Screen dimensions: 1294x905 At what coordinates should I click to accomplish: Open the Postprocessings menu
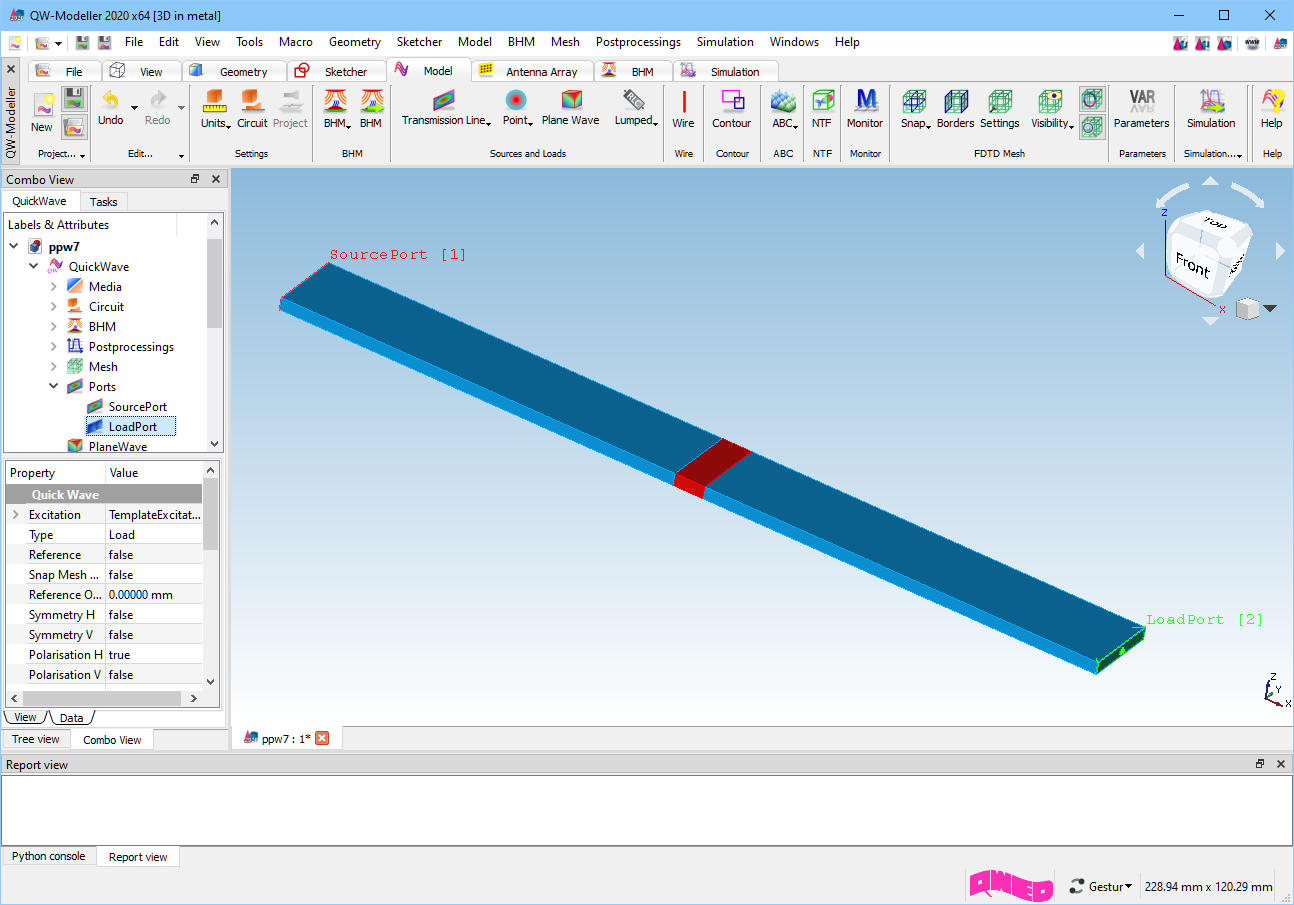point(638,42)
